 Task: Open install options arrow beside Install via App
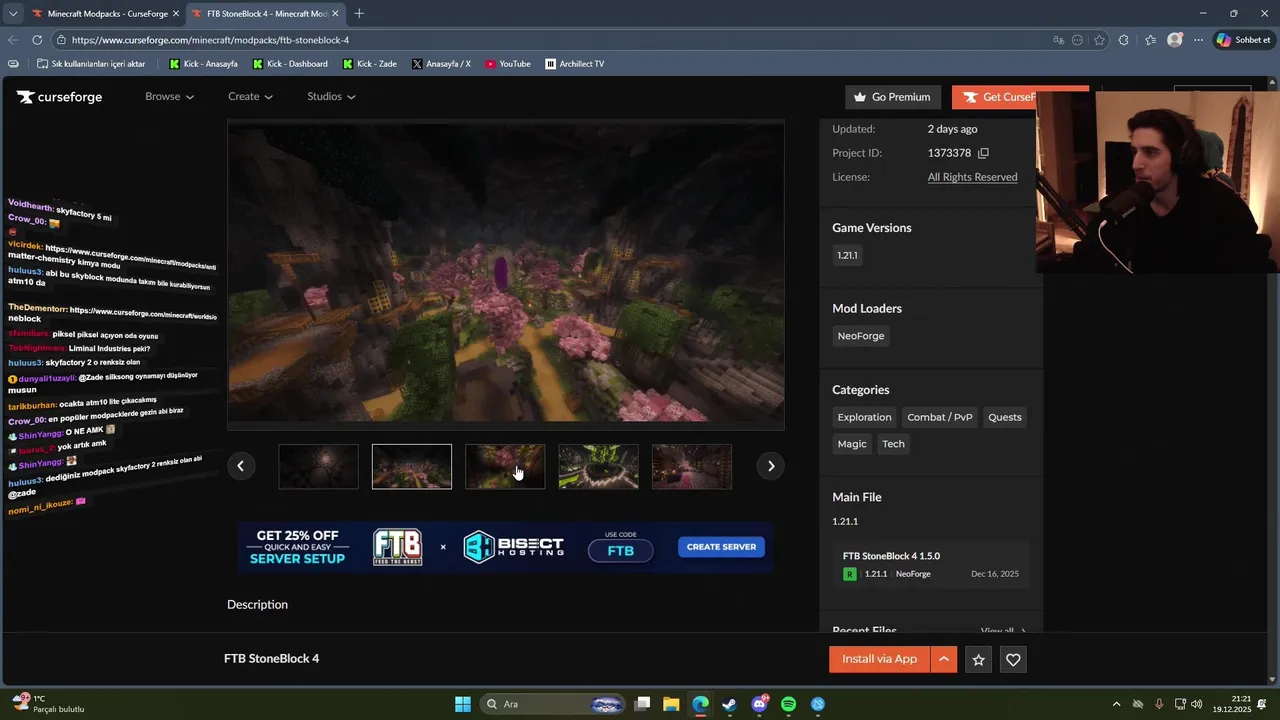(x=944, y=659)
